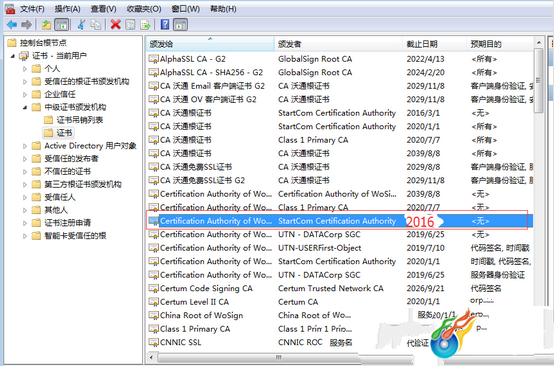Image resolution: width=554 pixels, height=366 pixels.
Task: Open the 窗口(W) menu
Action: pyautogui.click(x=185, y=9)
